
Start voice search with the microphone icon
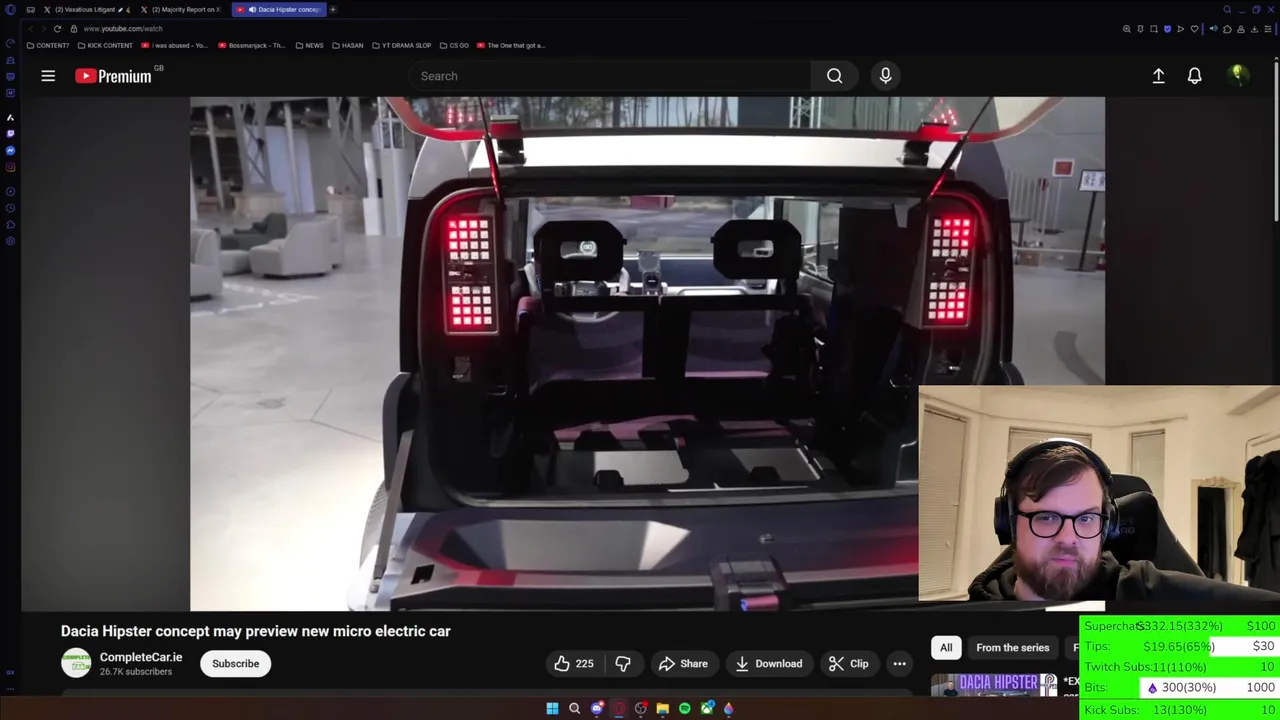[885, 76]
